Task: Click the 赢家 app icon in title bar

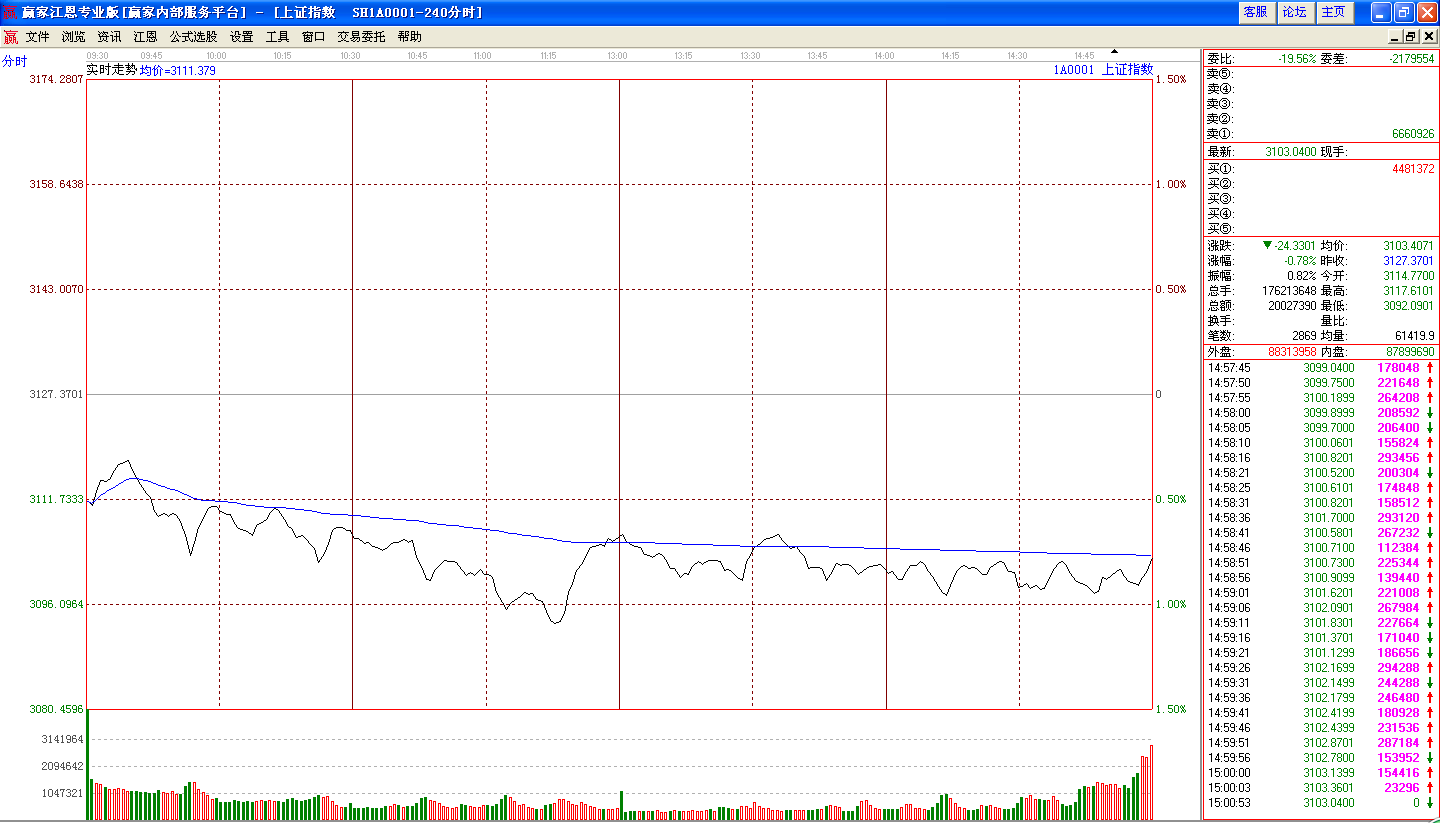Action: 10,12
